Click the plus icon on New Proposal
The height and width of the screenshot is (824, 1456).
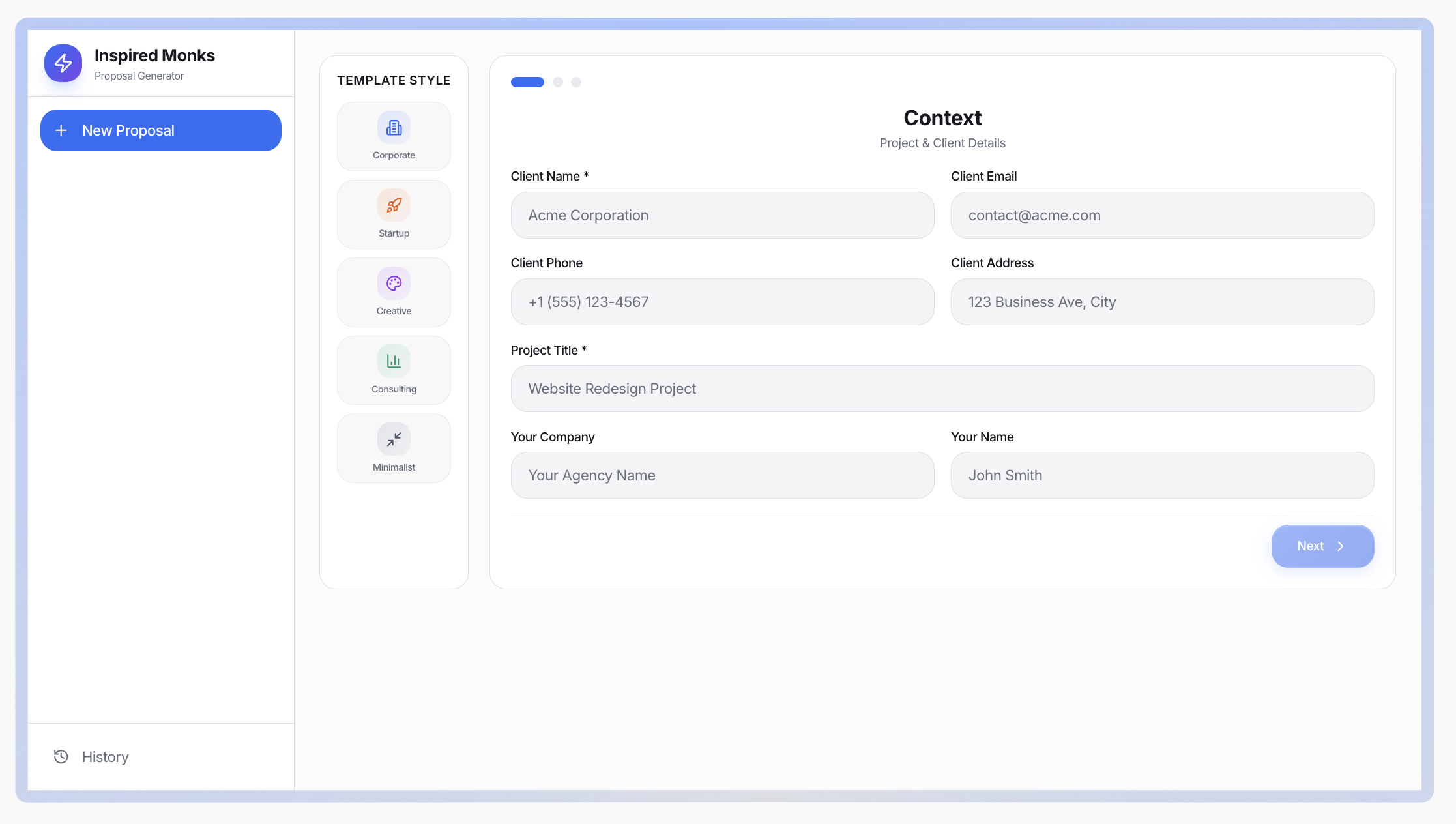point(61,130)
